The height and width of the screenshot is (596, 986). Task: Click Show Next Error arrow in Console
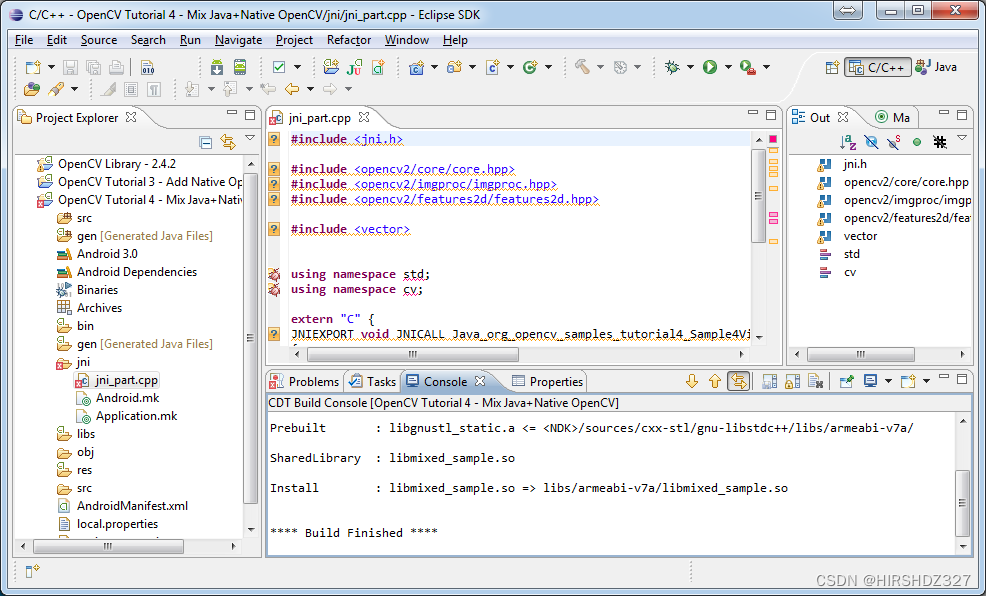click(x=692, y=381)
